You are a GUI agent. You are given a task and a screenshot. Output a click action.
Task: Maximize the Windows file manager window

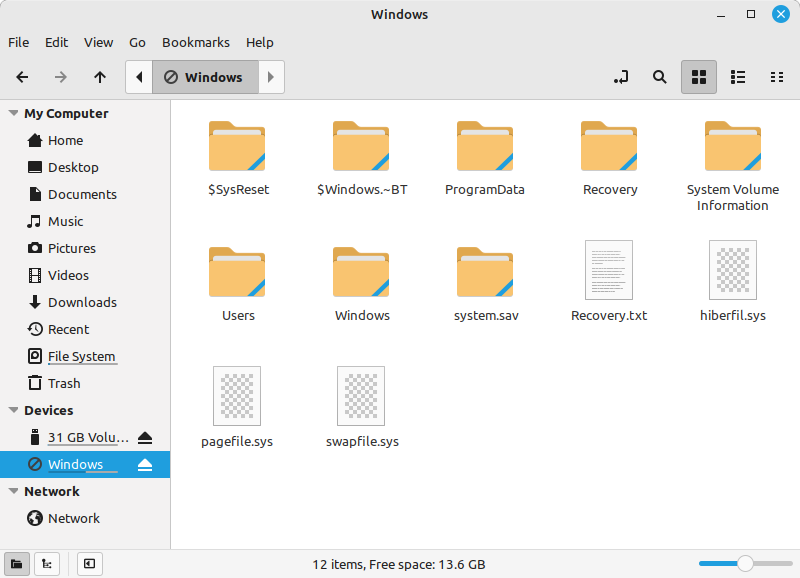(751, 14)
